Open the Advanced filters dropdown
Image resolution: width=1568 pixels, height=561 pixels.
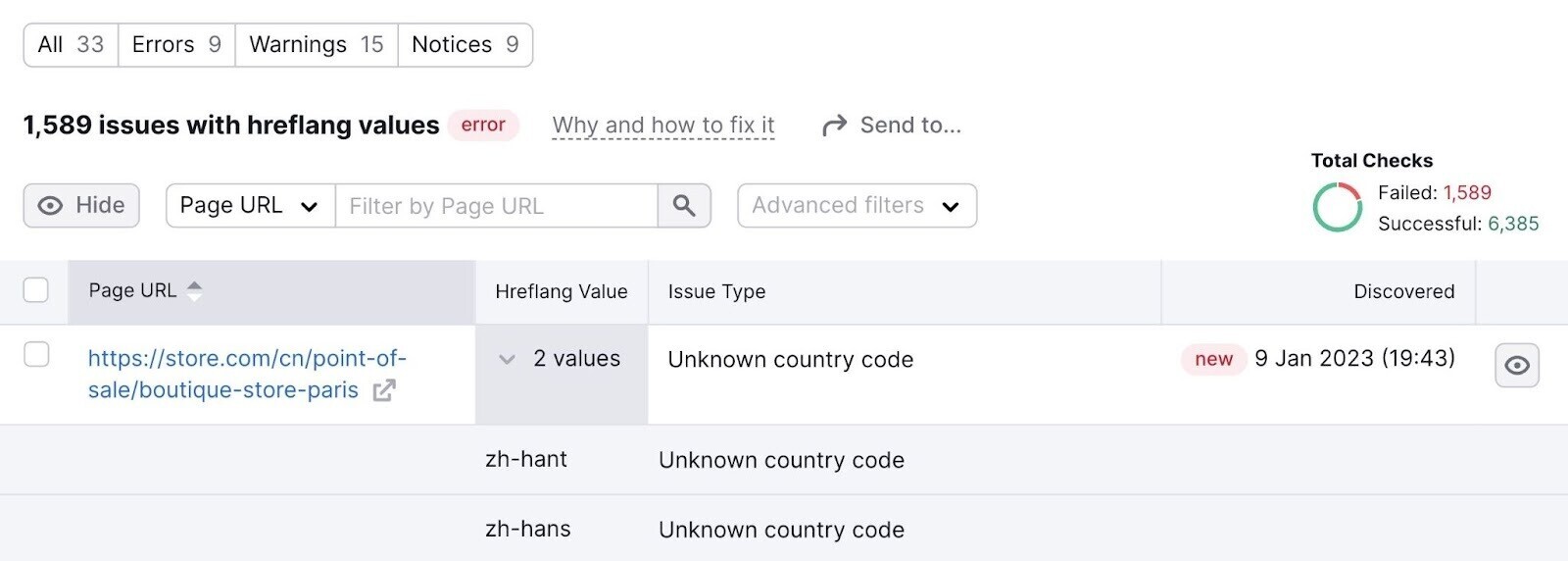[857, 206]
